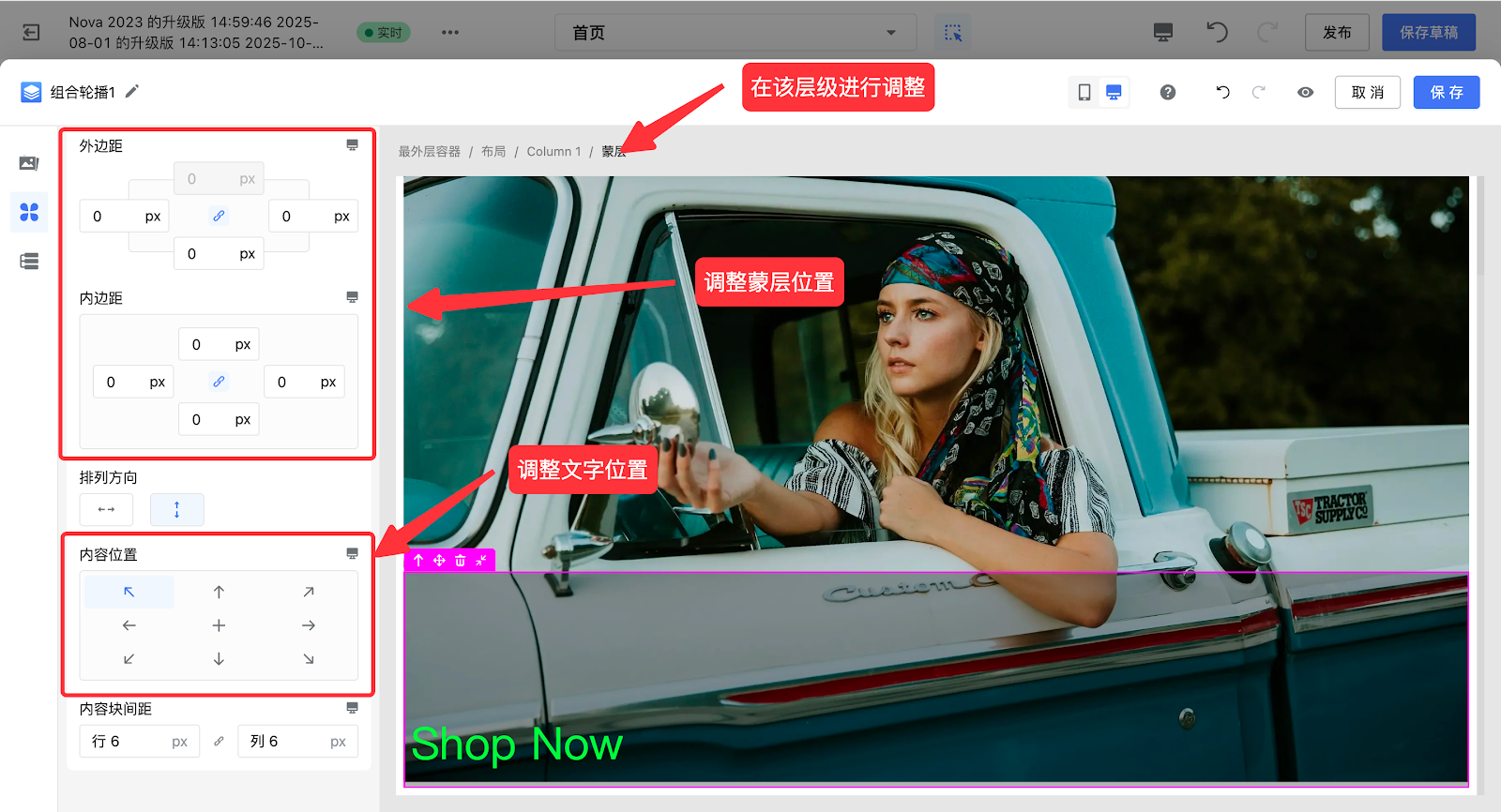Toggle the preview eye icon
This screenshot has height=812, width=1501.
click(x=1305, y=92)
